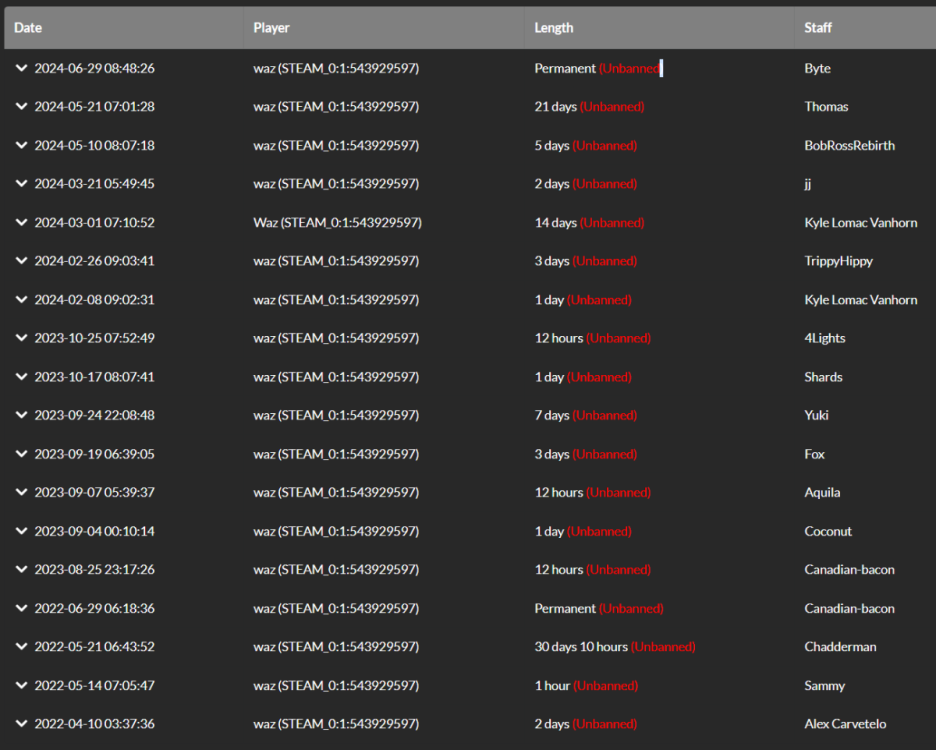The height and width of the screenshot is (750, 936).
Task: Click the 1 hour ban length by Sammy
Action: [552, 686]
